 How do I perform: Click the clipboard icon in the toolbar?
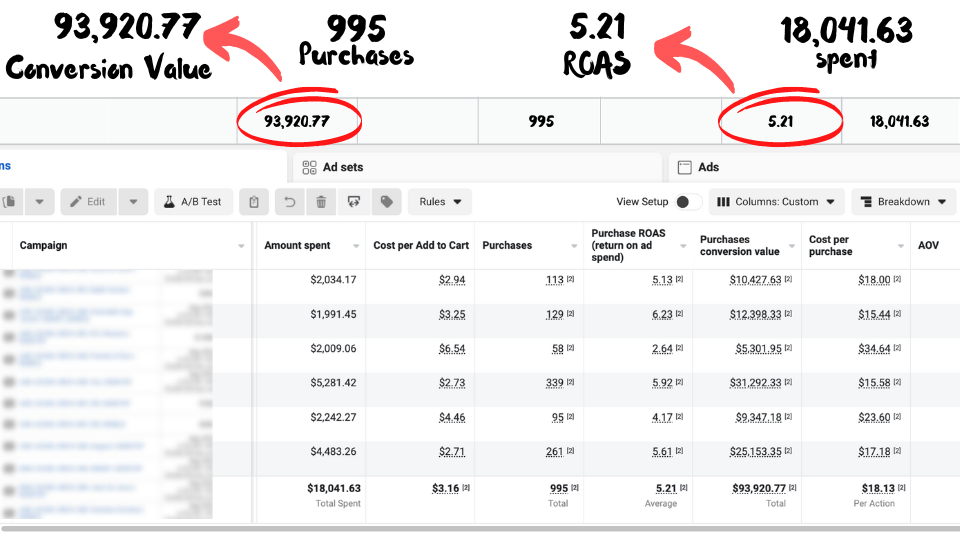(254, 202)
